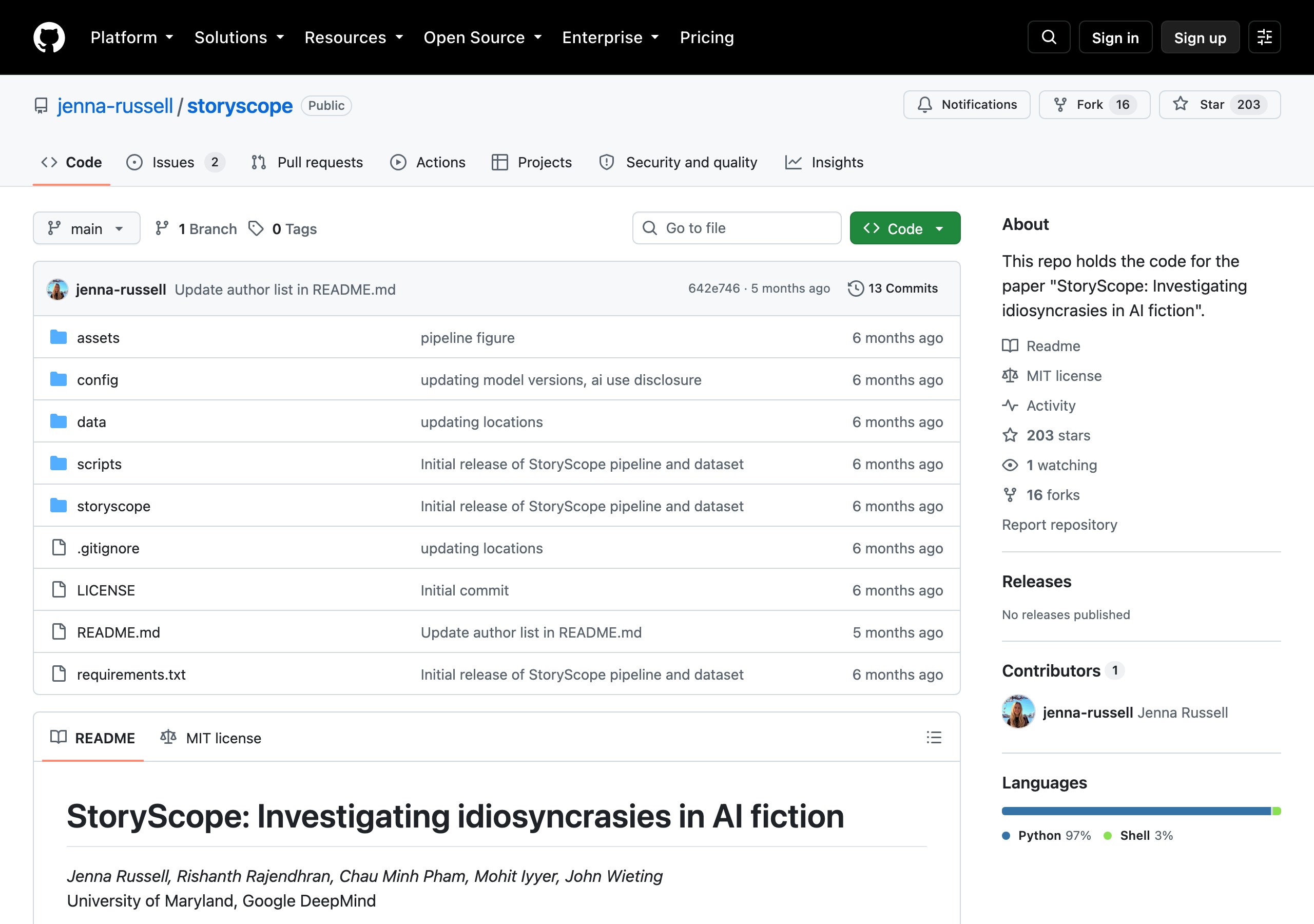Click the Python 97% language entry
Image resolution: width=1314 pixels, height=924 pixels.
click(x=1046, y=835)
